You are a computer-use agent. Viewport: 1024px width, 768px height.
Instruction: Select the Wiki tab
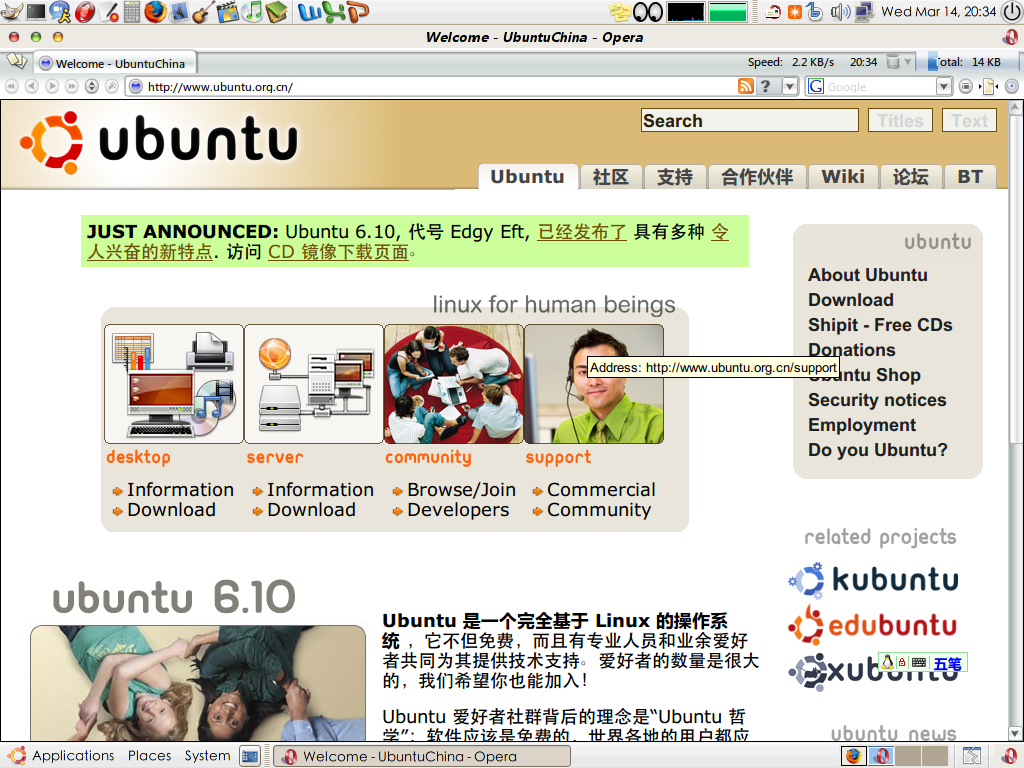(x=843, y=176)
